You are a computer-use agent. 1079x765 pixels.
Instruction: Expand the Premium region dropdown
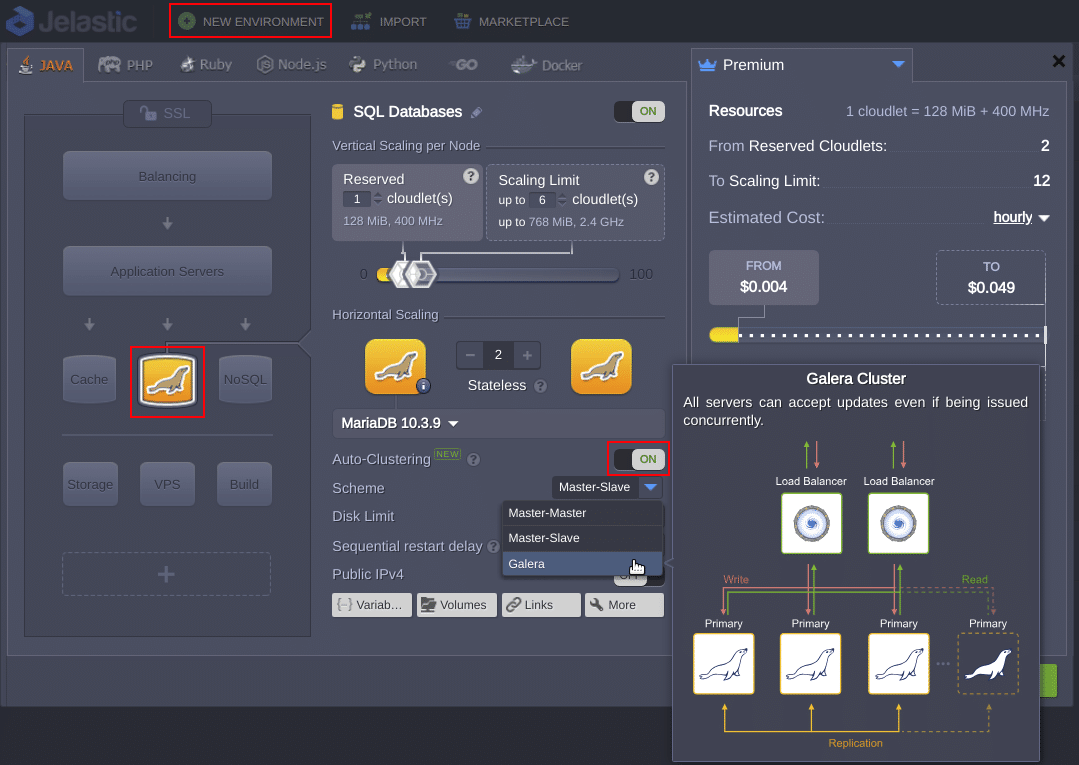(x=898, y=65)
